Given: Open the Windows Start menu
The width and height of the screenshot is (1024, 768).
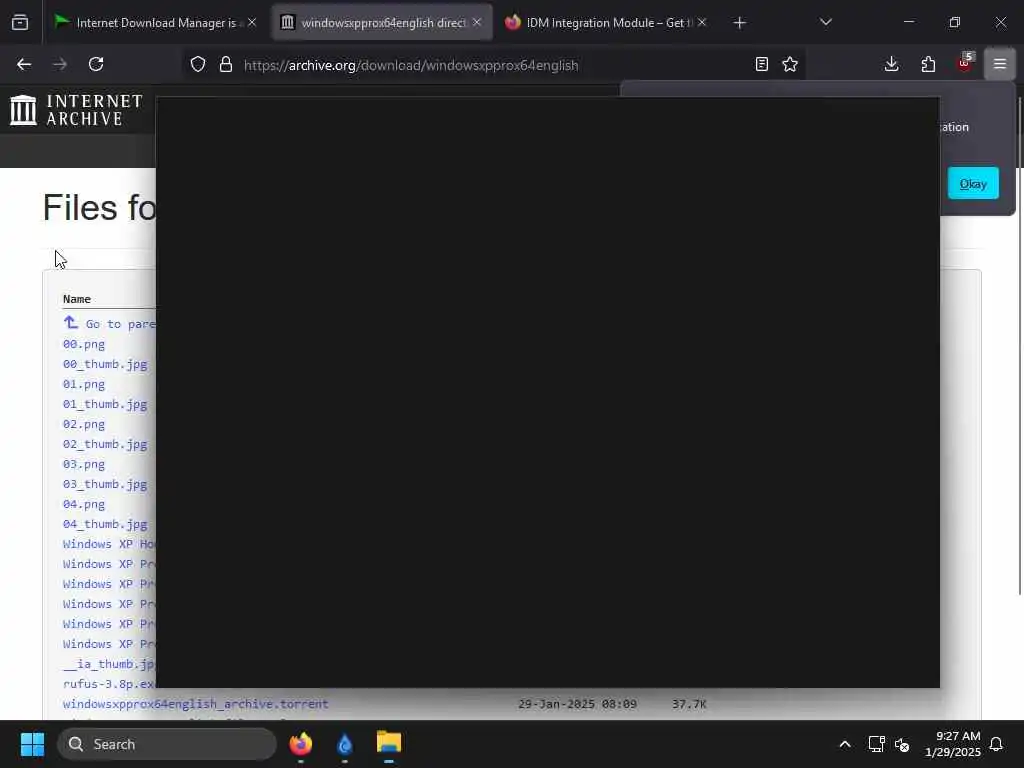Looking at the screenshot, I should (32, 744).
